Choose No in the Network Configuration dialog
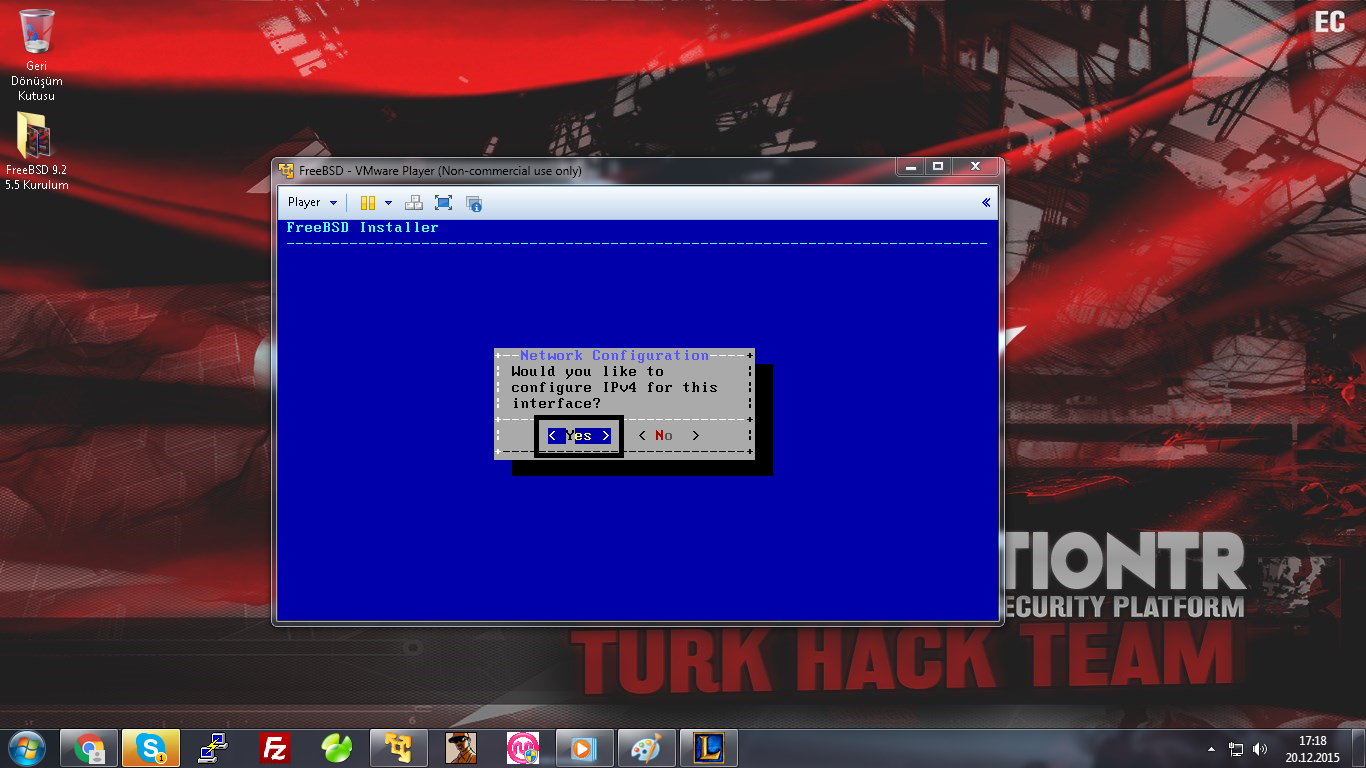The image size is (1366, 768). pyautogui.click(x=668, y=436)
